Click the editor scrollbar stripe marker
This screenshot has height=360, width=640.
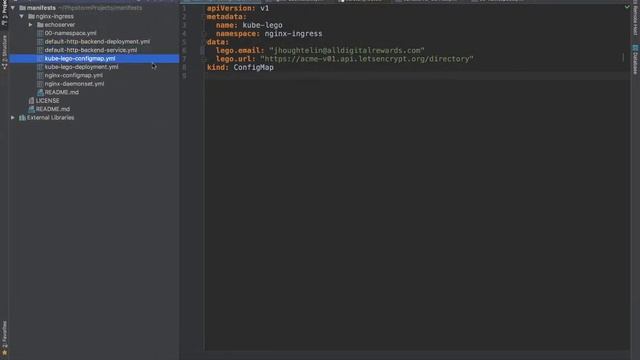tap(623, 58)
